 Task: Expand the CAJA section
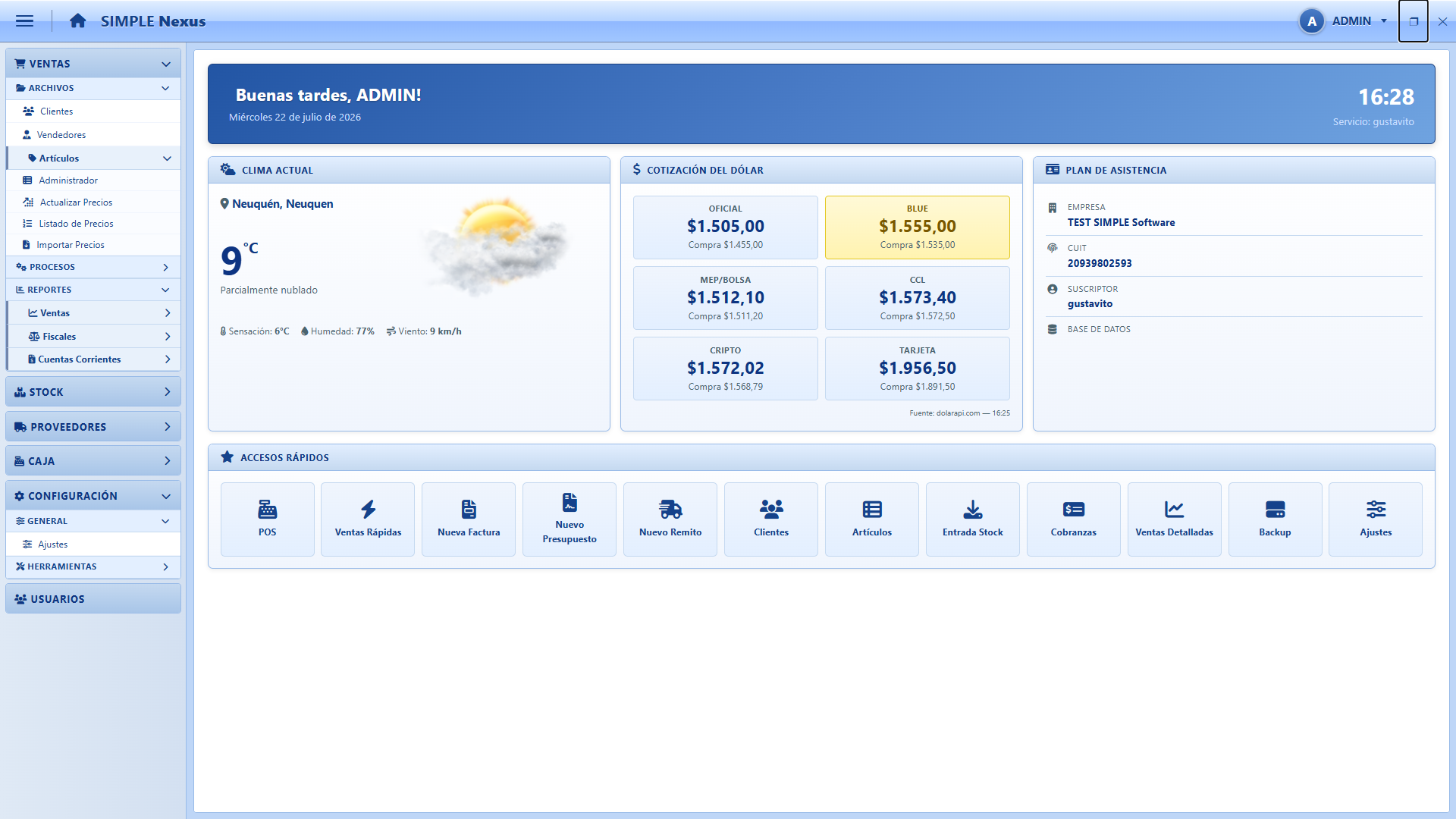point(93,461)
